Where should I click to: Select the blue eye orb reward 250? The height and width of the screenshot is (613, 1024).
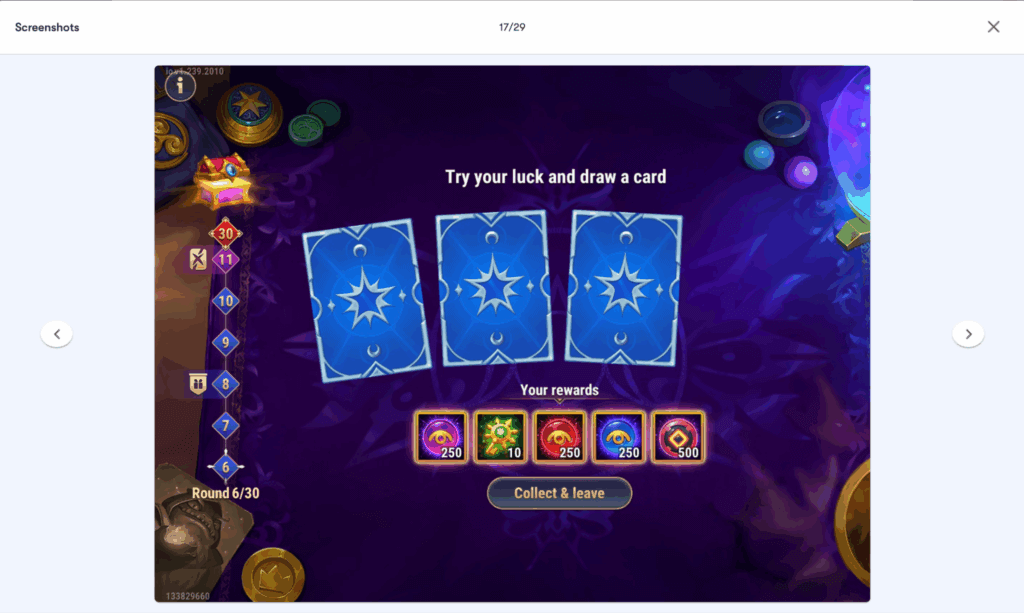pyautogui.click(x=618, y=437)
